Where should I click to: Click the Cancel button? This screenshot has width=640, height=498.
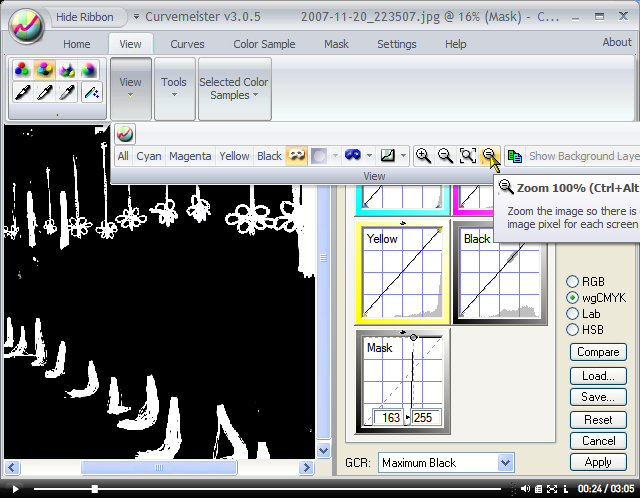598,441
